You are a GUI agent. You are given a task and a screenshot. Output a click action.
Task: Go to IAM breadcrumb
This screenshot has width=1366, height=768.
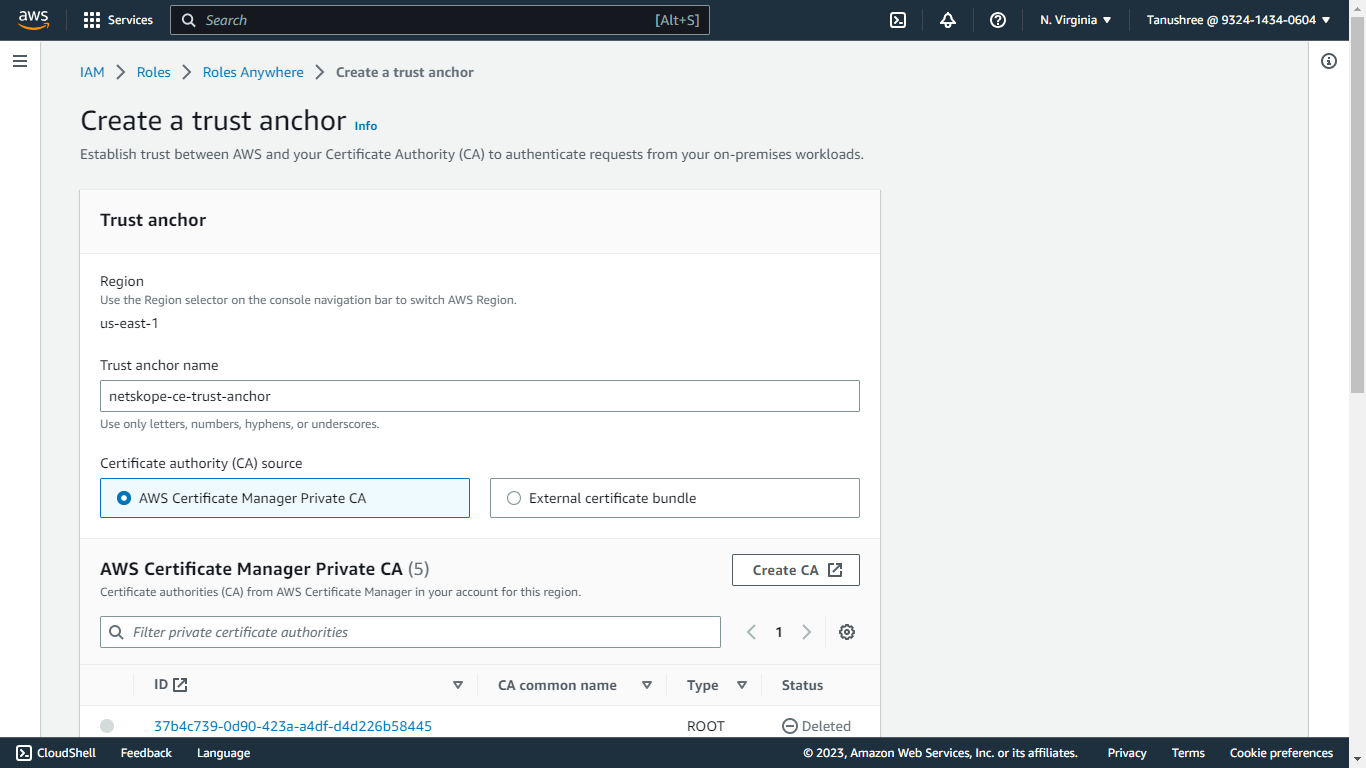[92, 72]
